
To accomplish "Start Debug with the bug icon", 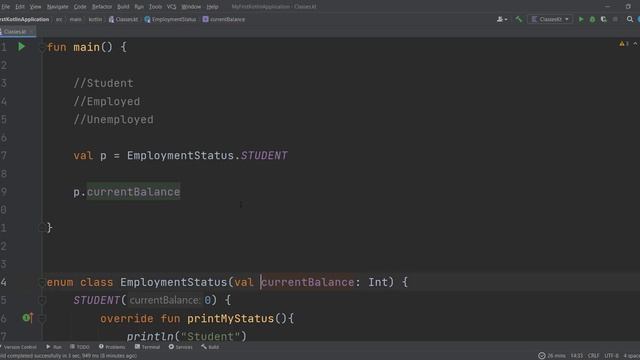I will [592, 19].
